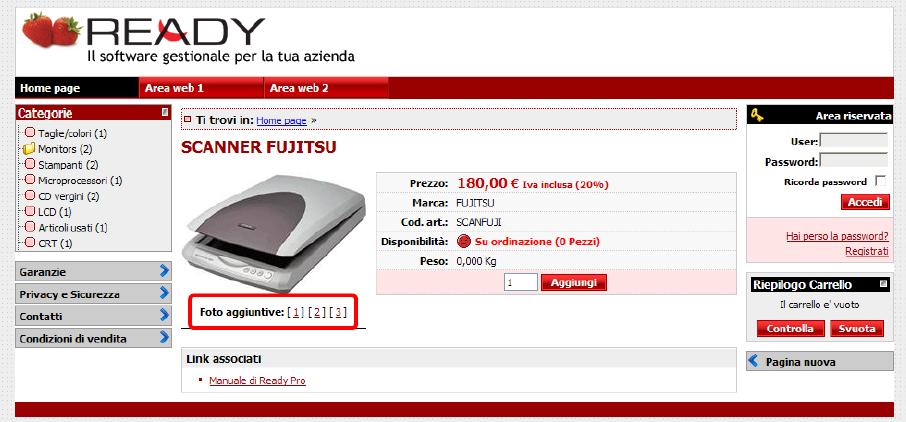Click the READY strawberry logo
Screen dimensions: 906x422
tap(188, 39)
